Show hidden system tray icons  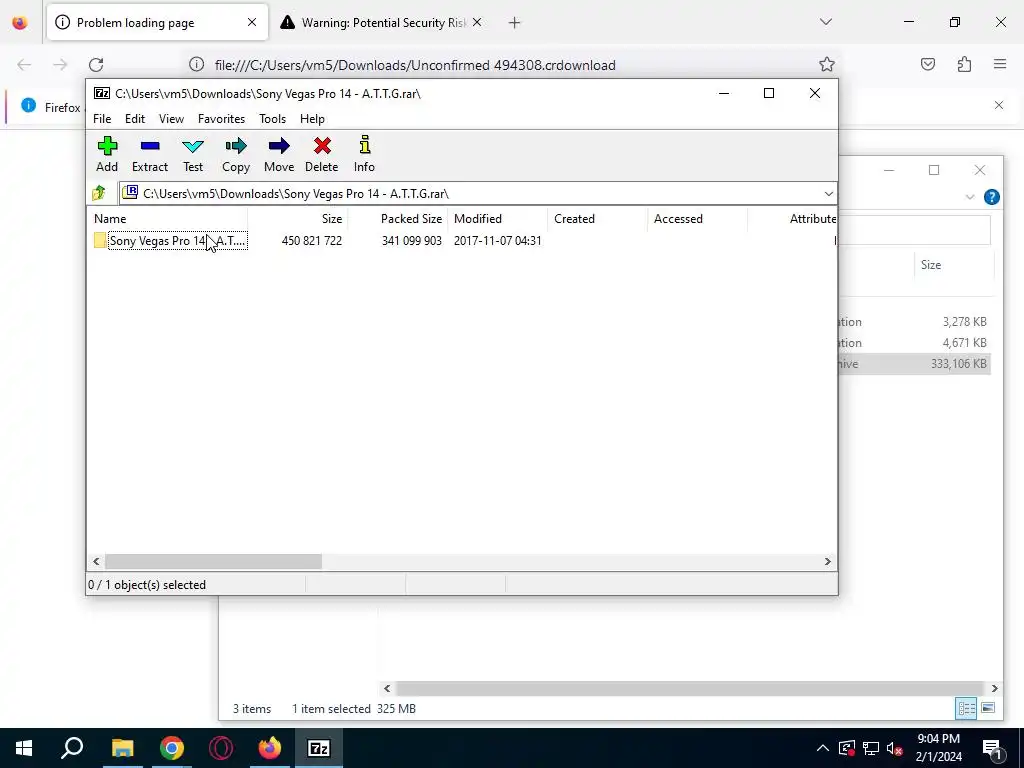click(x=823, y=748)
